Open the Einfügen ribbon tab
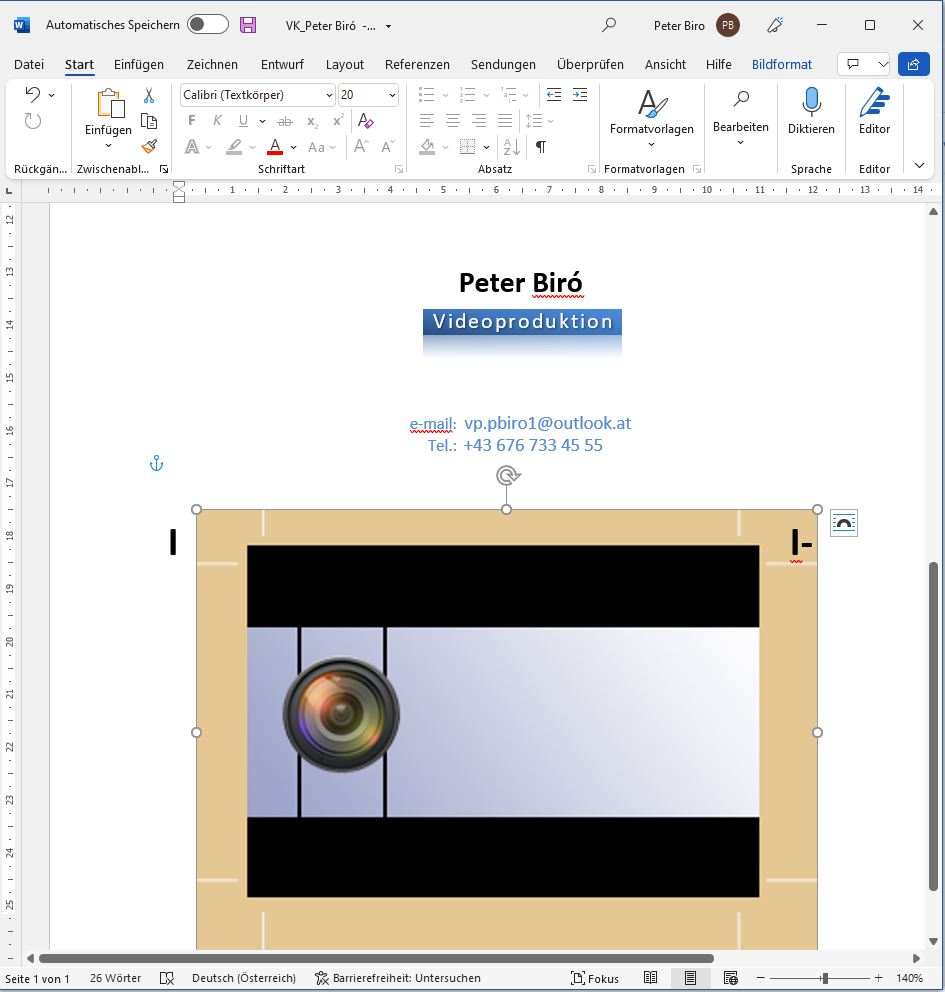This screenshot has width=945, height=992. (x=138, y=64)
